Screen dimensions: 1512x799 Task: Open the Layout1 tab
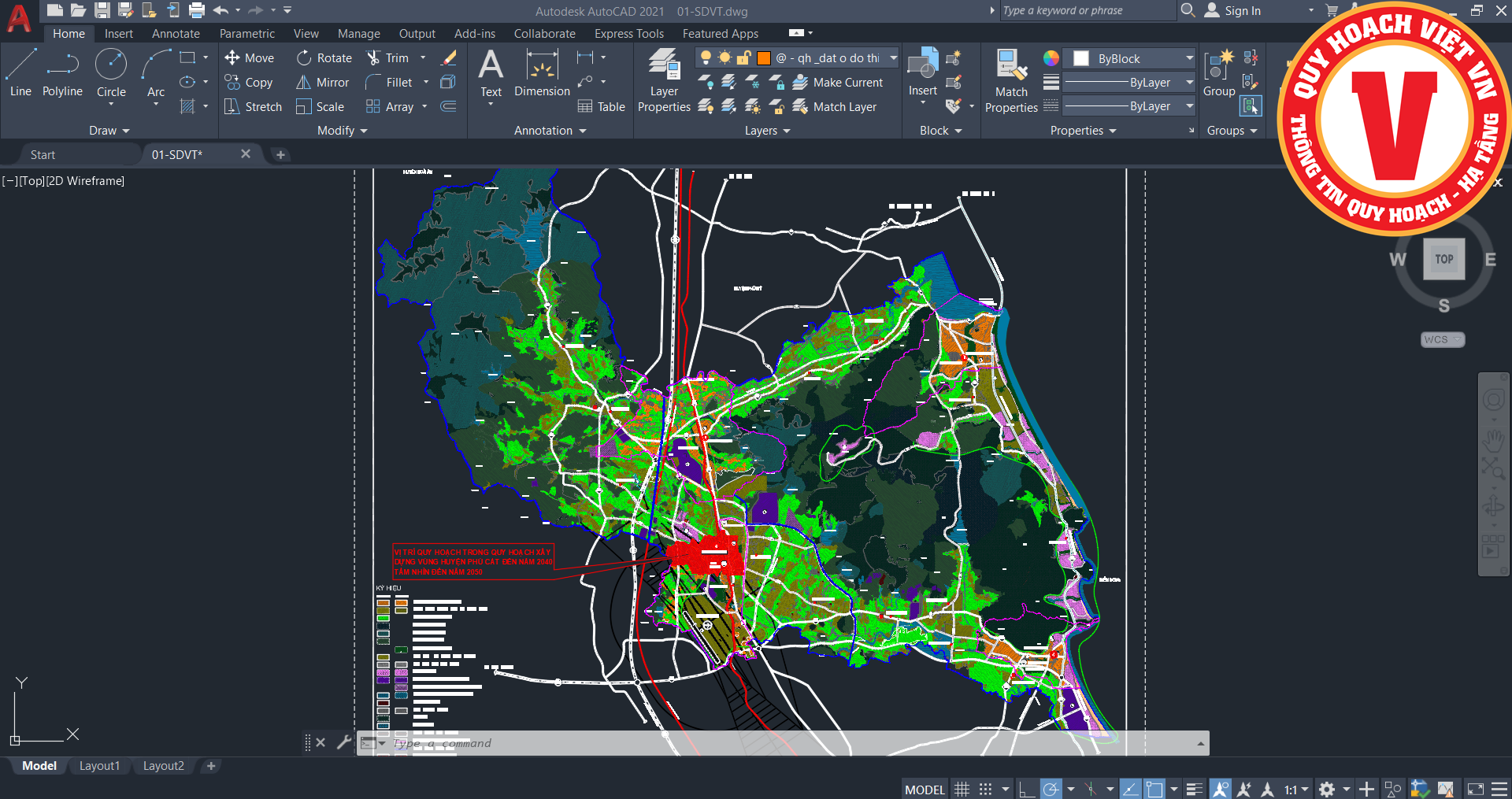pyautogui.click(x=99, y=766)
